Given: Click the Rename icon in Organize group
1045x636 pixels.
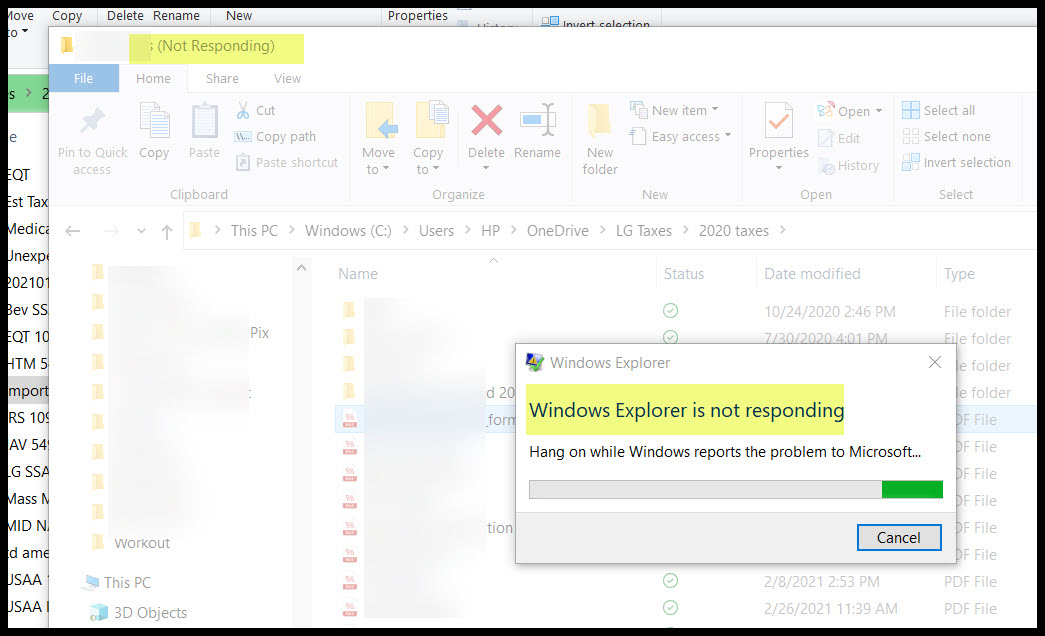Looking at the screenshot, I should pos(538,121).
